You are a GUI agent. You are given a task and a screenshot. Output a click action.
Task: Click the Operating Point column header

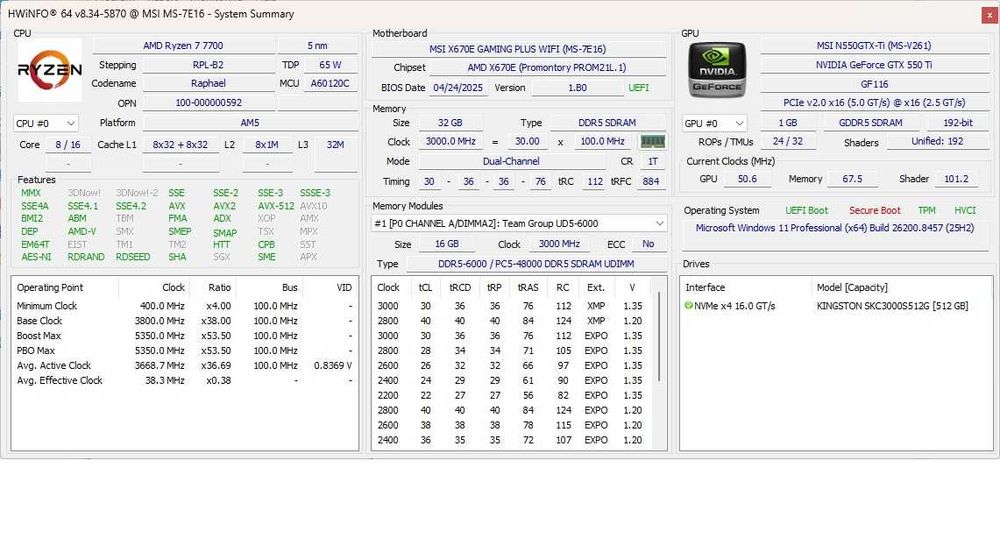click(50, 287)
